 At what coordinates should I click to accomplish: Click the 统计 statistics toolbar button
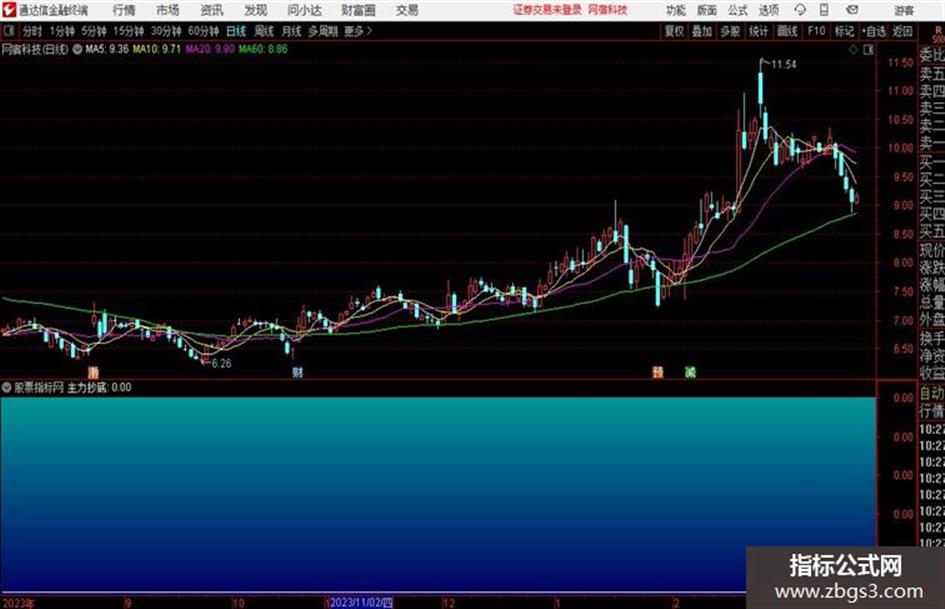(758, 31)
